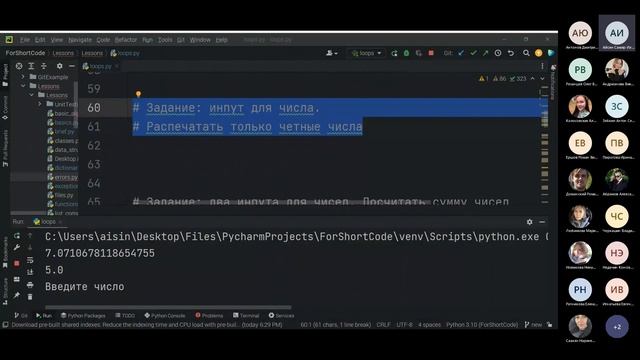The image size is (640, 360).
Task: Click the select opened file icon in the Project panel
Action: (19, 66)
